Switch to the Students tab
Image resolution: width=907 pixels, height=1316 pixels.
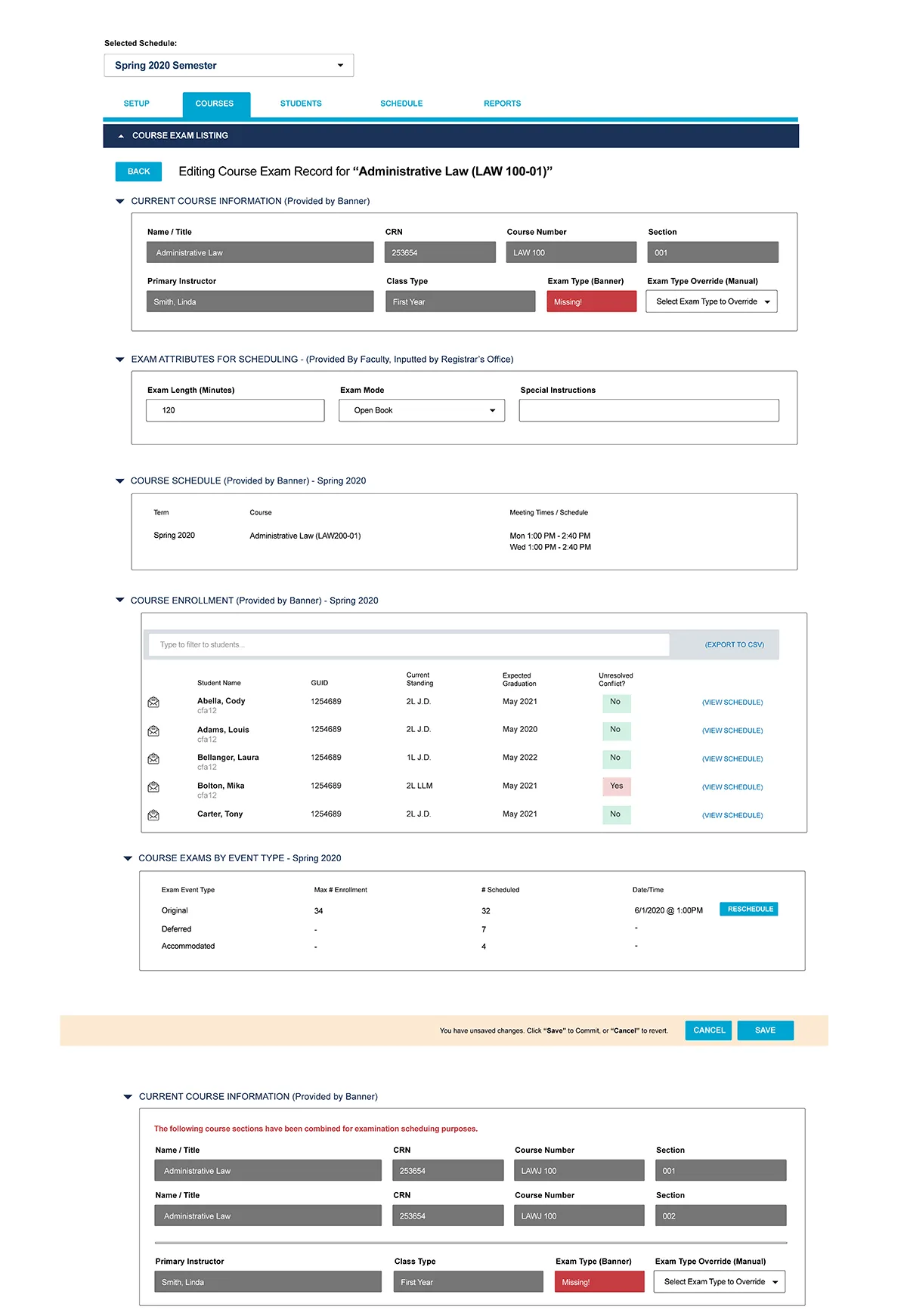coord(301,103)
